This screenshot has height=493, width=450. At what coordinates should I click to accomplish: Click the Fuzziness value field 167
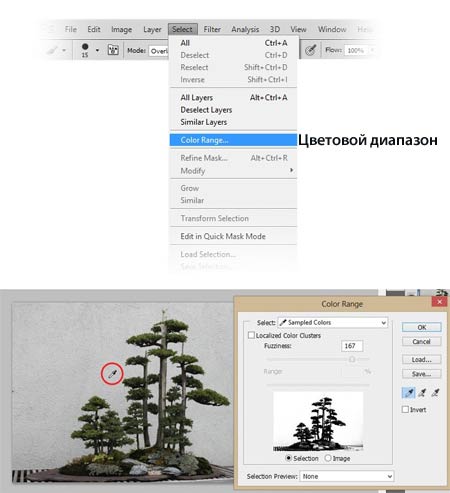(352, 346)
